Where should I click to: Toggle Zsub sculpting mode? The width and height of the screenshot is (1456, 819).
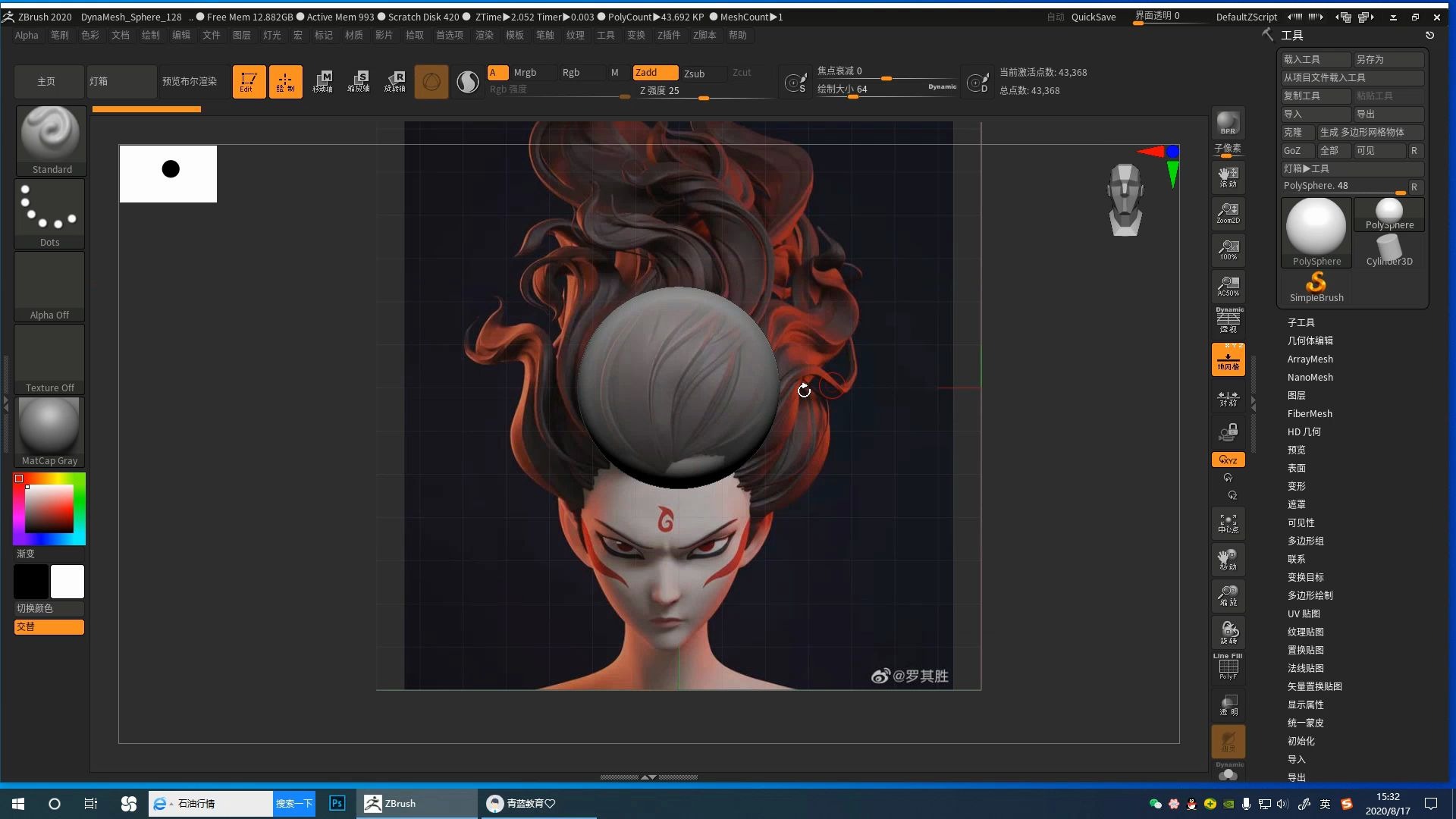(x=694, y=73)
